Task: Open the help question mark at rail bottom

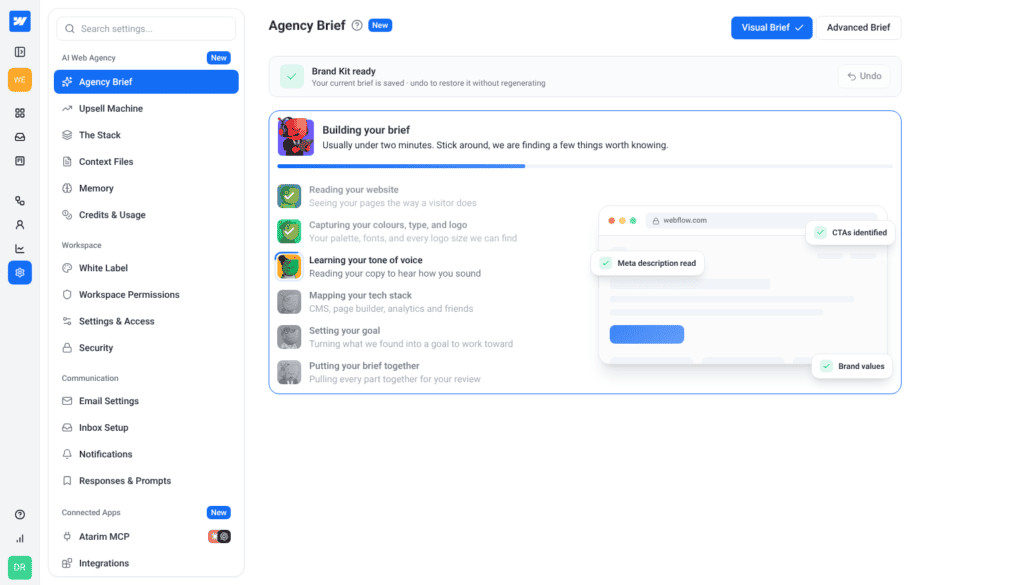Action: click(x=20, y=514)
